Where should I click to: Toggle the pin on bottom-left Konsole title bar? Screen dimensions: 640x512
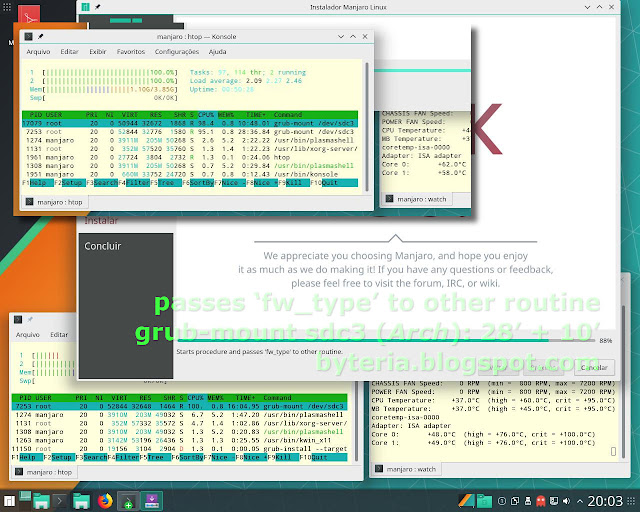point(30,319)
